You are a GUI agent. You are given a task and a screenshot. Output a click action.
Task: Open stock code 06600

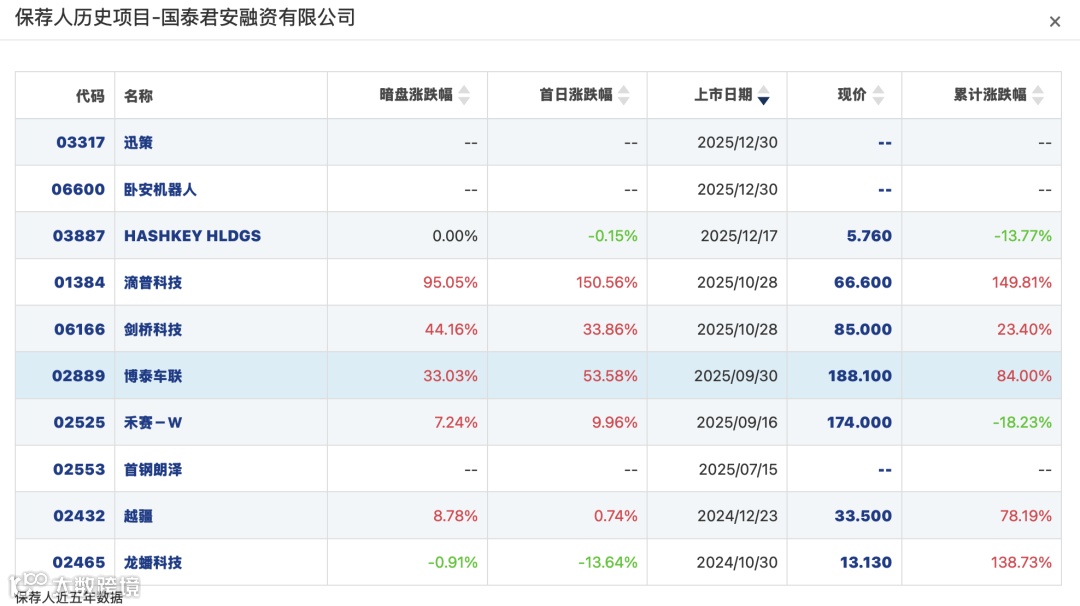pos(79,189)
